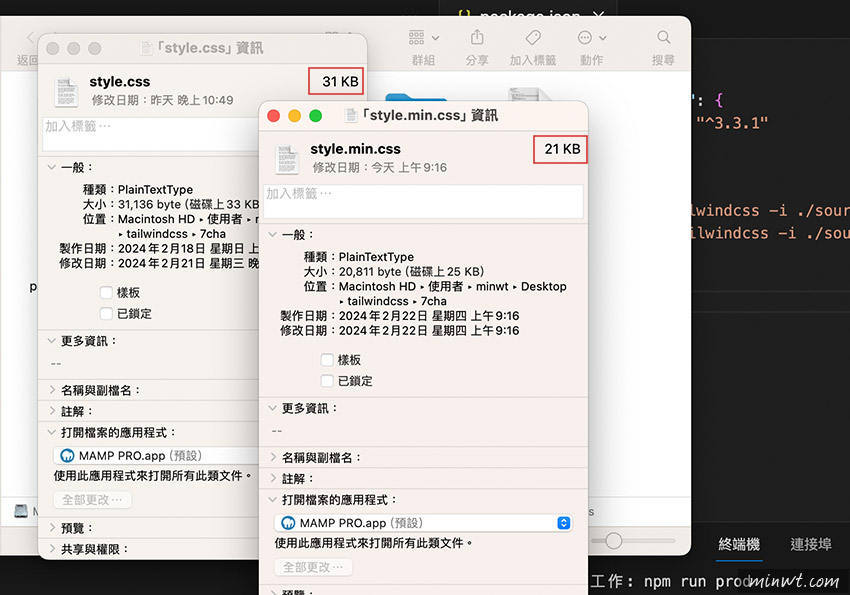Click the title bar document icon of style.css info
Image resolution: width=850 pixels, height=595 pixels.
[x=146, y=48]
